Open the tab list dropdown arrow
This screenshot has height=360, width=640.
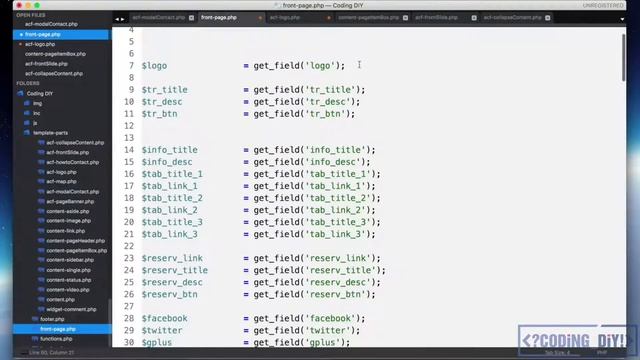(x=622, y=19)
